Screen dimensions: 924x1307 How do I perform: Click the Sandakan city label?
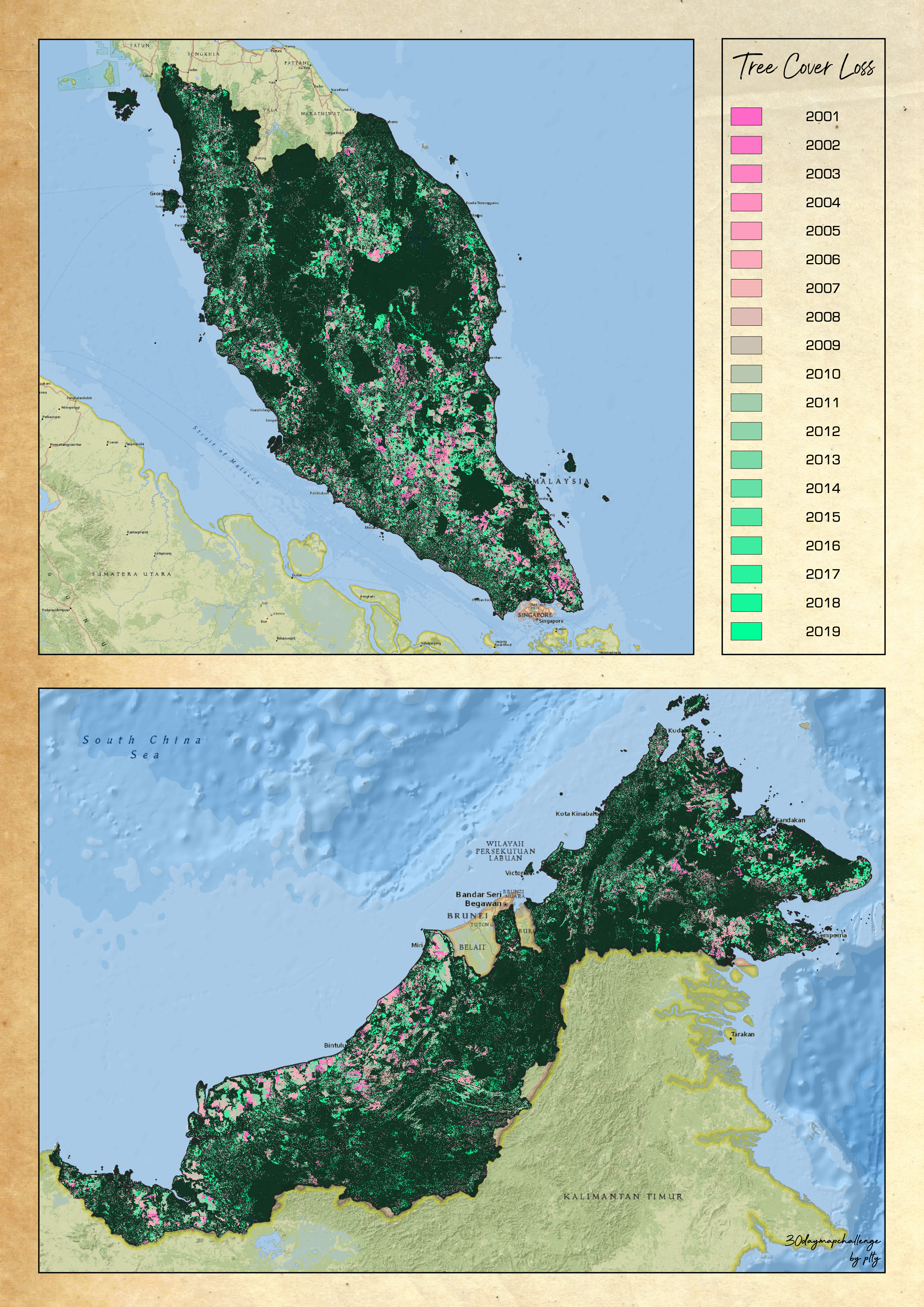coord(790,820)
